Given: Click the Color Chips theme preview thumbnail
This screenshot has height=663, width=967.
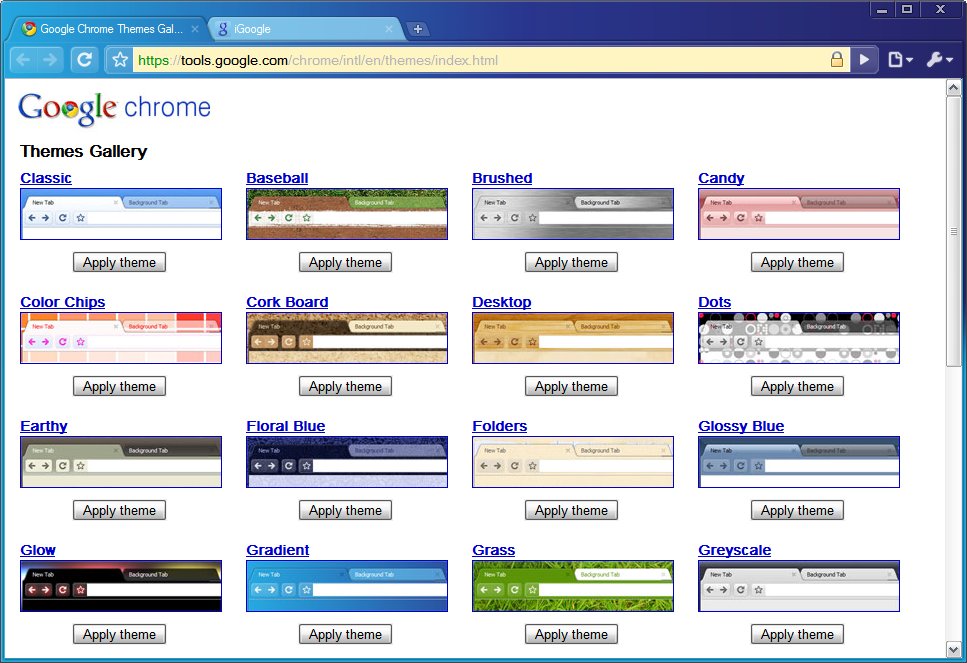Looking at the screenshot, I should coord(121,338).
